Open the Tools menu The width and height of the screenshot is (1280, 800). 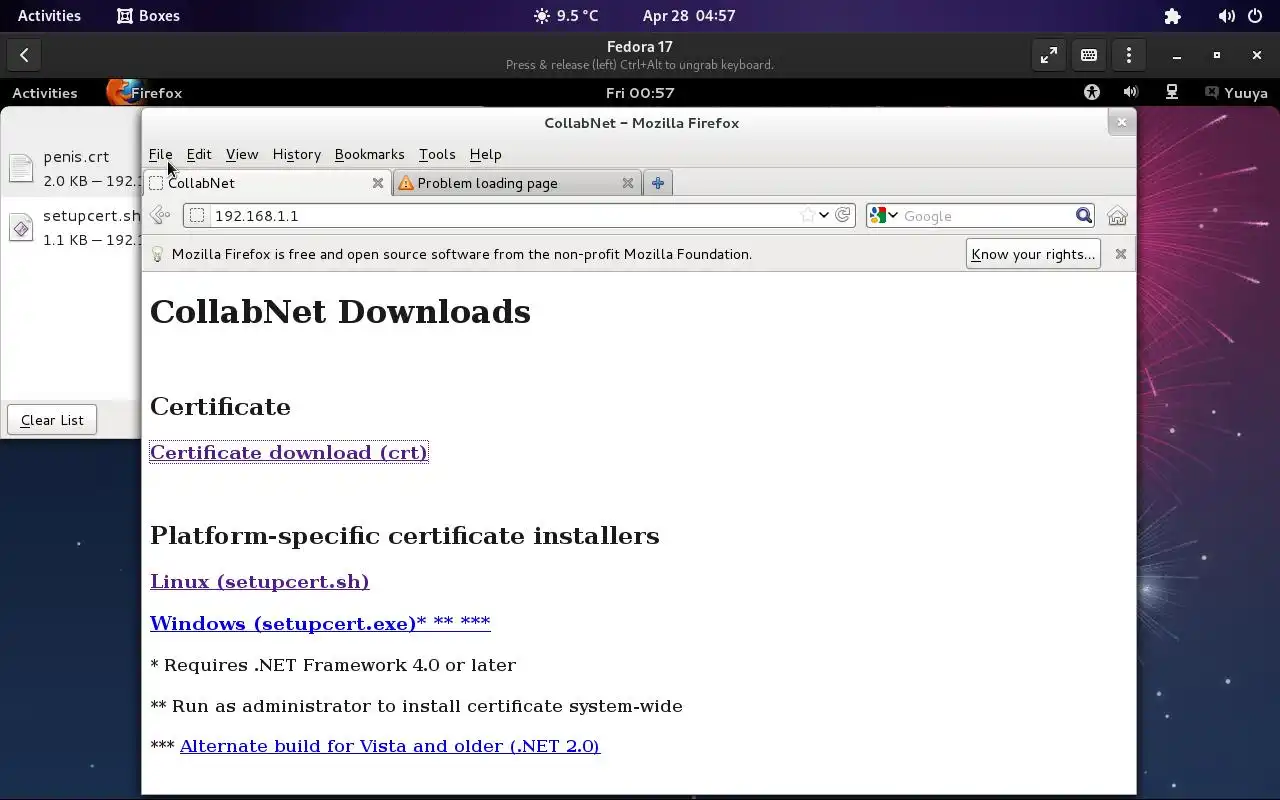(x=437, y=154)
